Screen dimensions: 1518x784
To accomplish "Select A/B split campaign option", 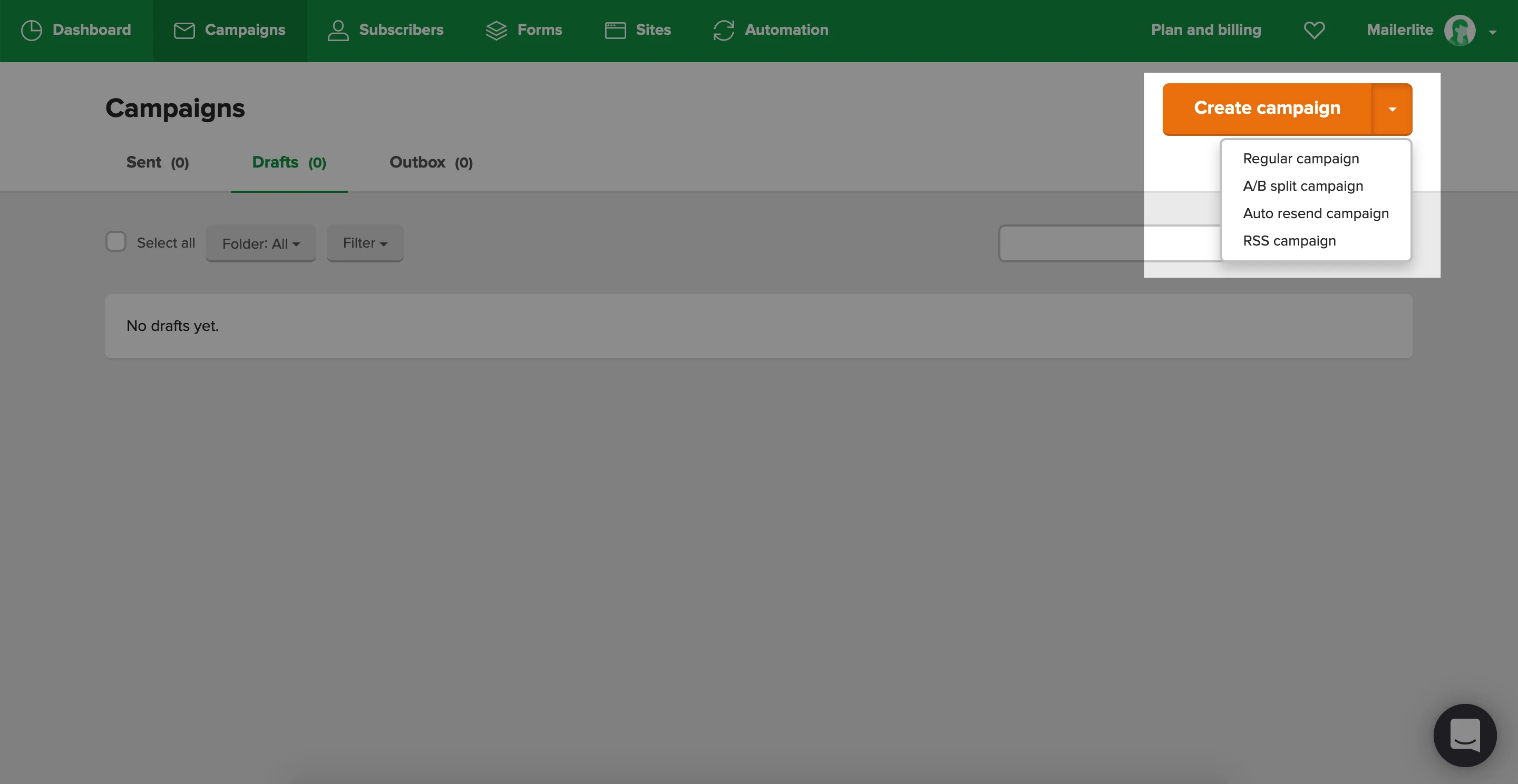I will (1302, 186).
